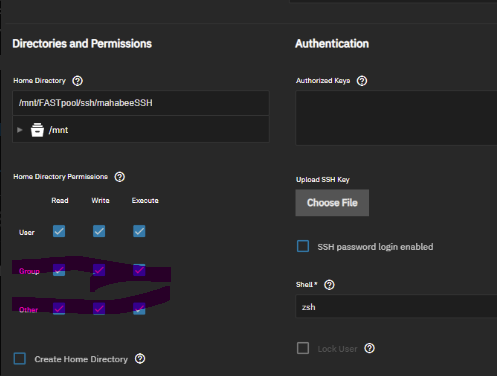
Task: Open Authorized Keys help icon
Action: (362, 81)
